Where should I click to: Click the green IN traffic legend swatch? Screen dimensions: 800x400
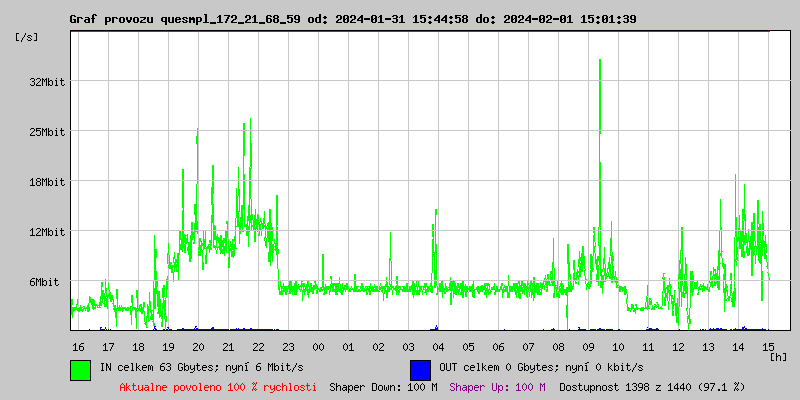click(x=80, y=369)
